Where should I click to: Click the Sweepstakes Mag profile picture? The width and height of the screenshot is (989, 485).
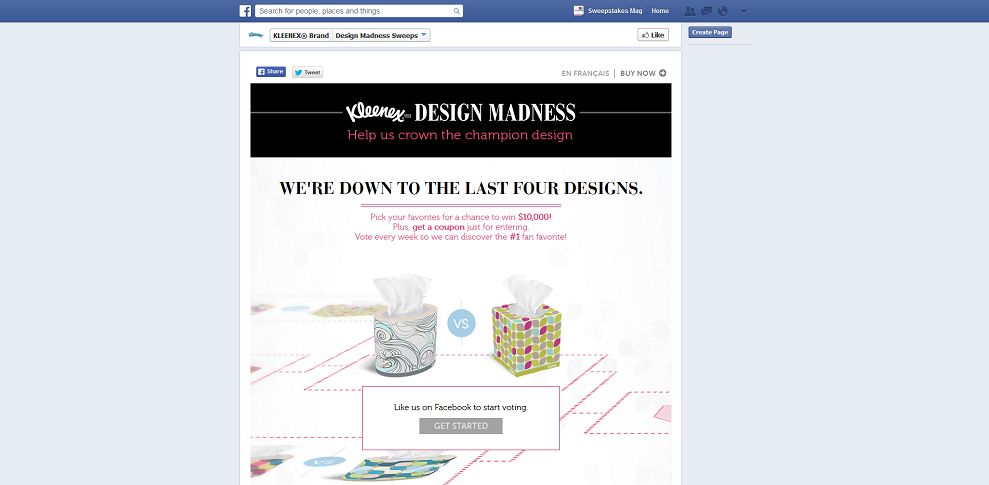578,11
